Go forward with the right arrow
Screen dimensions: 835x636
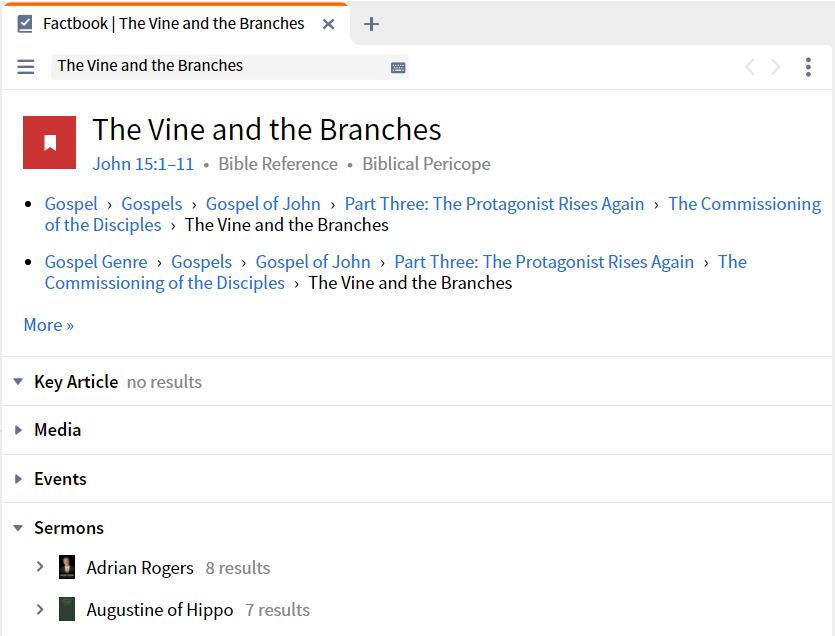776,67
